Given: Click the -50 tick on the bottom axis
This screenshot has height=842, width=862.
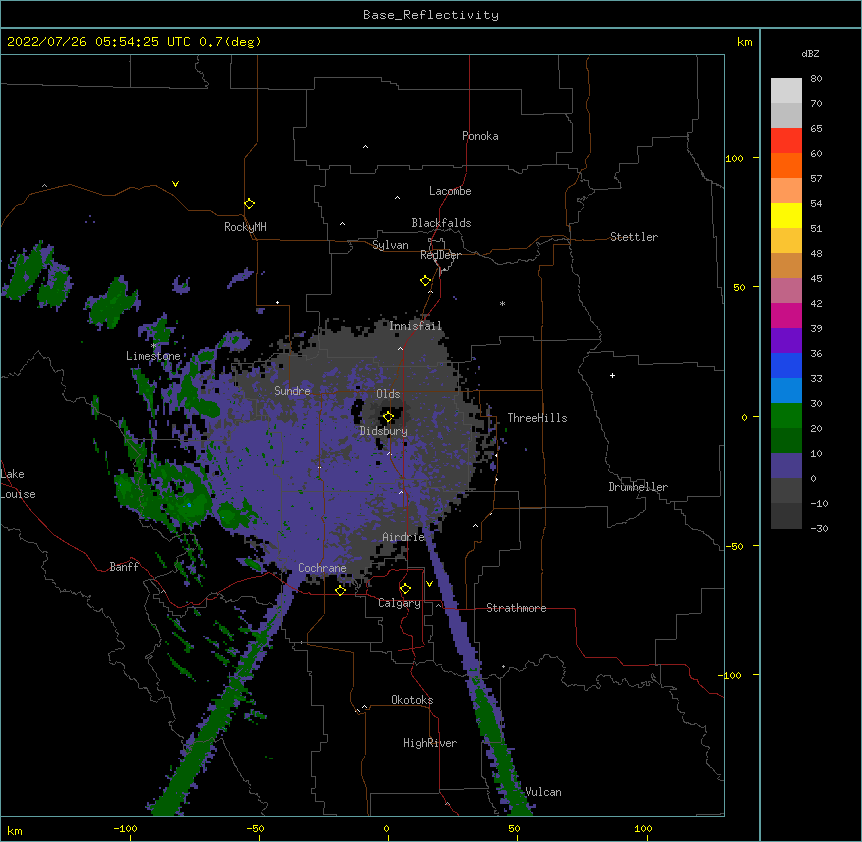Looking at the screenshot, I should (255, 828).
